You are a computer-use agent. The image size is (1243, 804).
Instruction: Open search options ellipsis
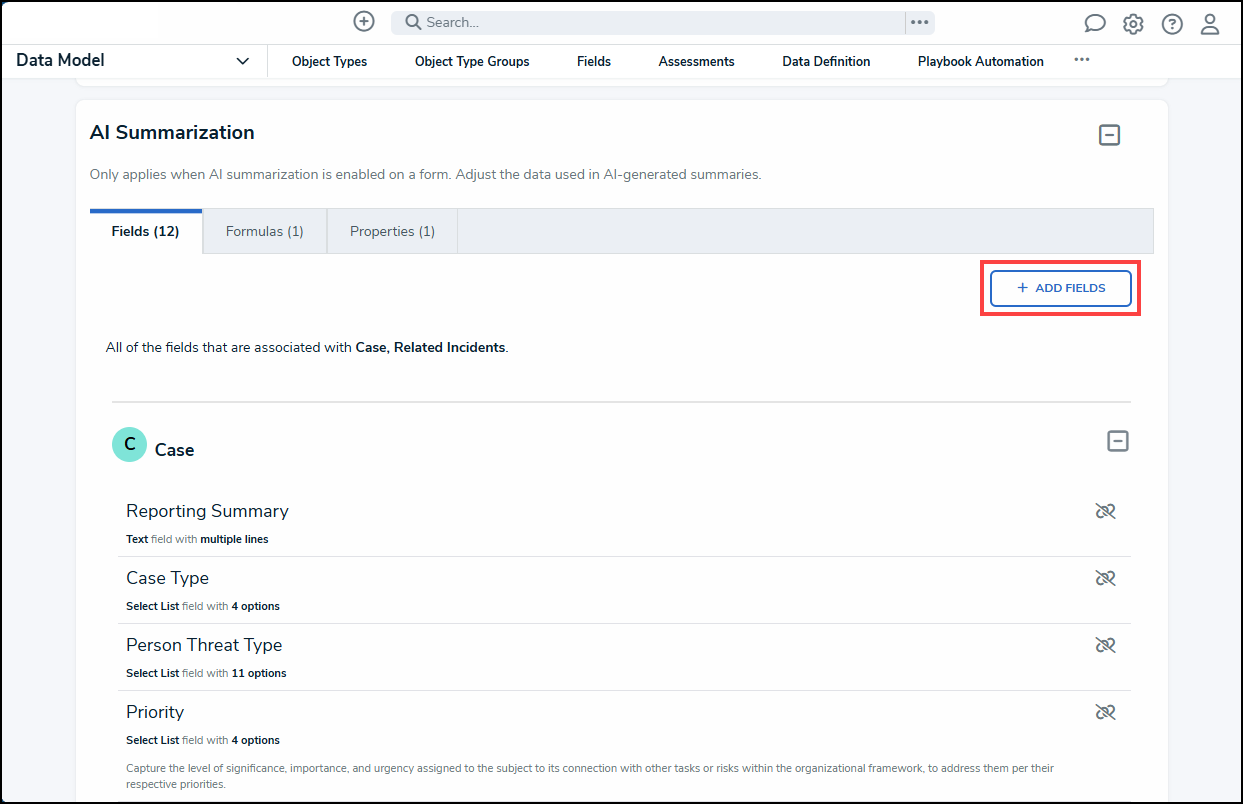point(920,22)
